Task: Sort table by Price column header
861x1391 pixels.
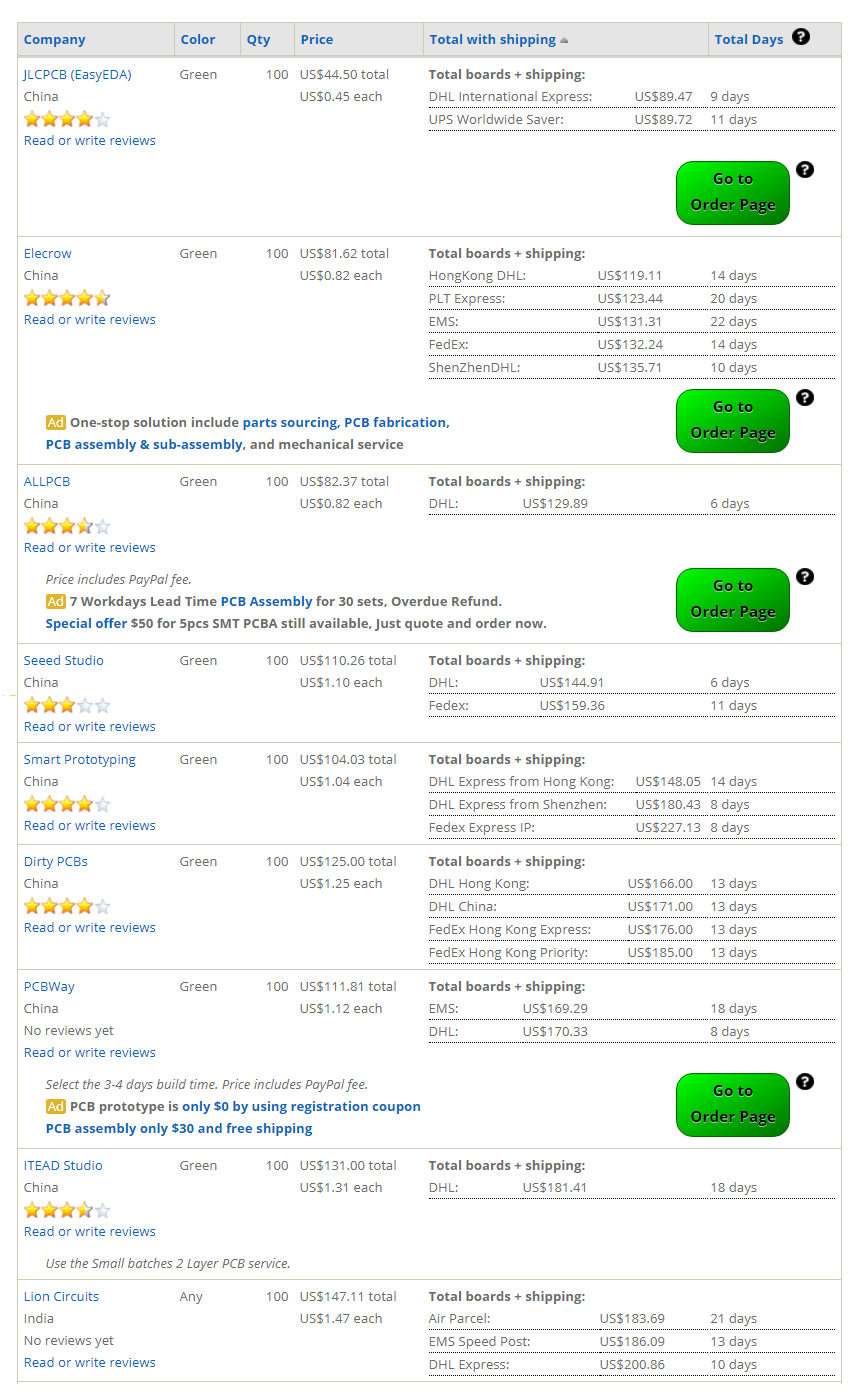Action: tap(317, 39)
